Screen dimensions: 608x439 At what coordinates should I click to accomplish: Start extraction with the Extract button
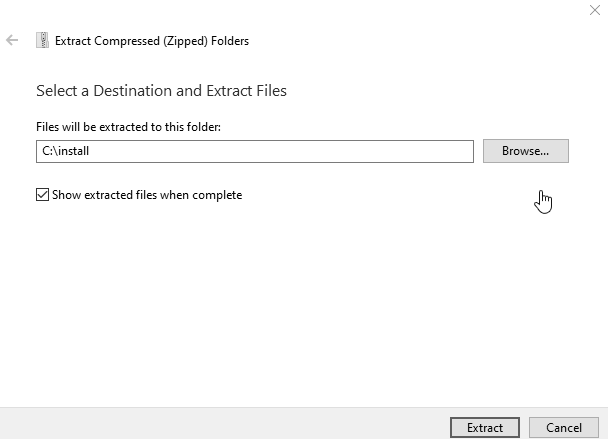(x=485, y=427)
